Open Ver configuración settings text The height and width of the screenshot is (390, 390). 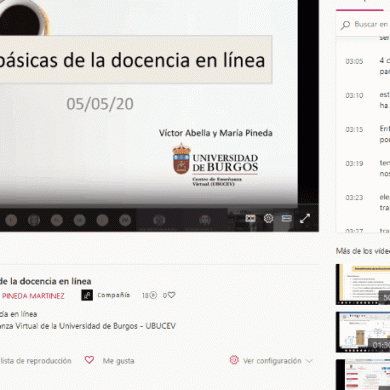[x=272, y=361]
